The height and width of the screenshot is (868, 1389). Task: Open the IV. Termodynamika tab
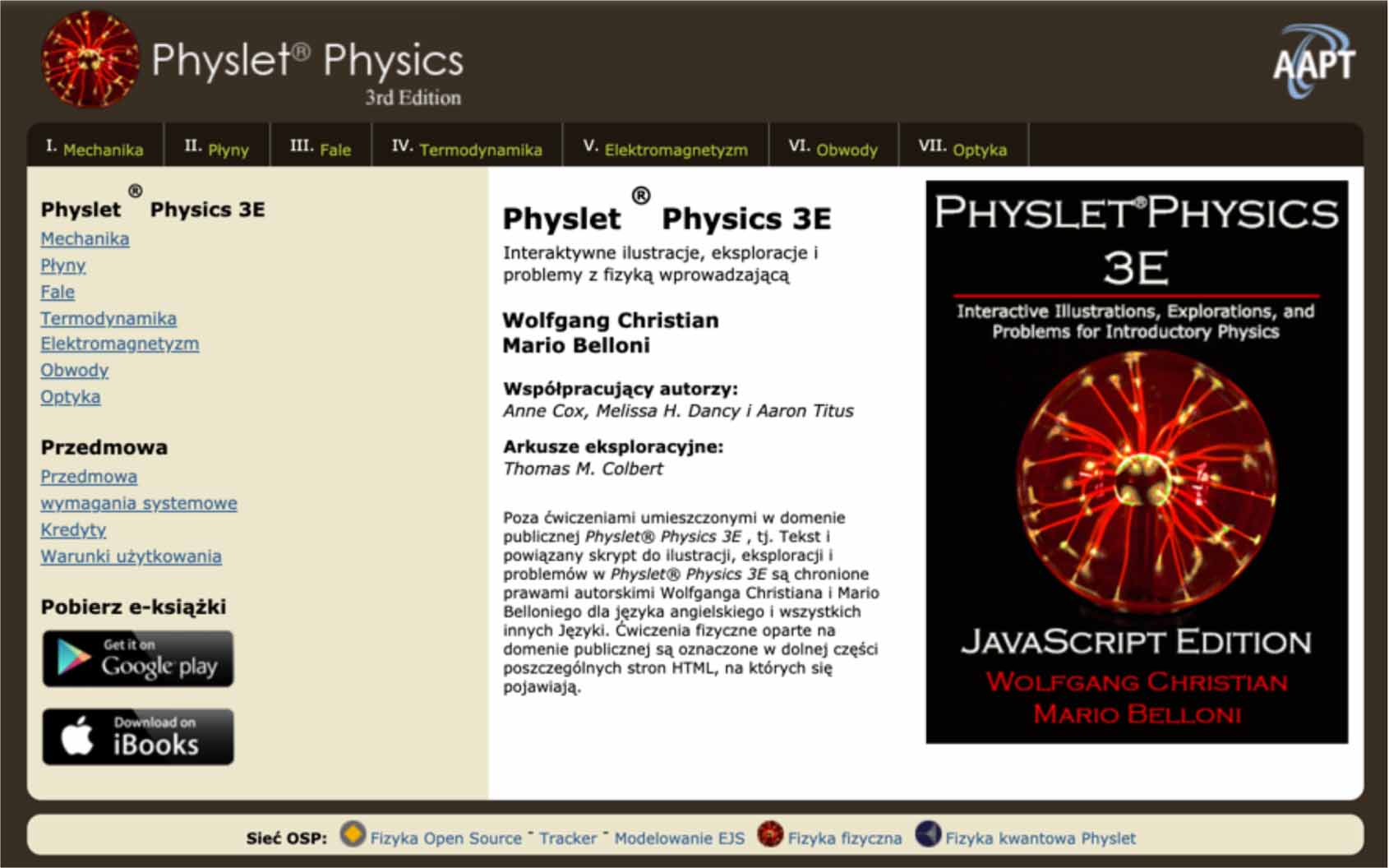(x=468, y=148)
